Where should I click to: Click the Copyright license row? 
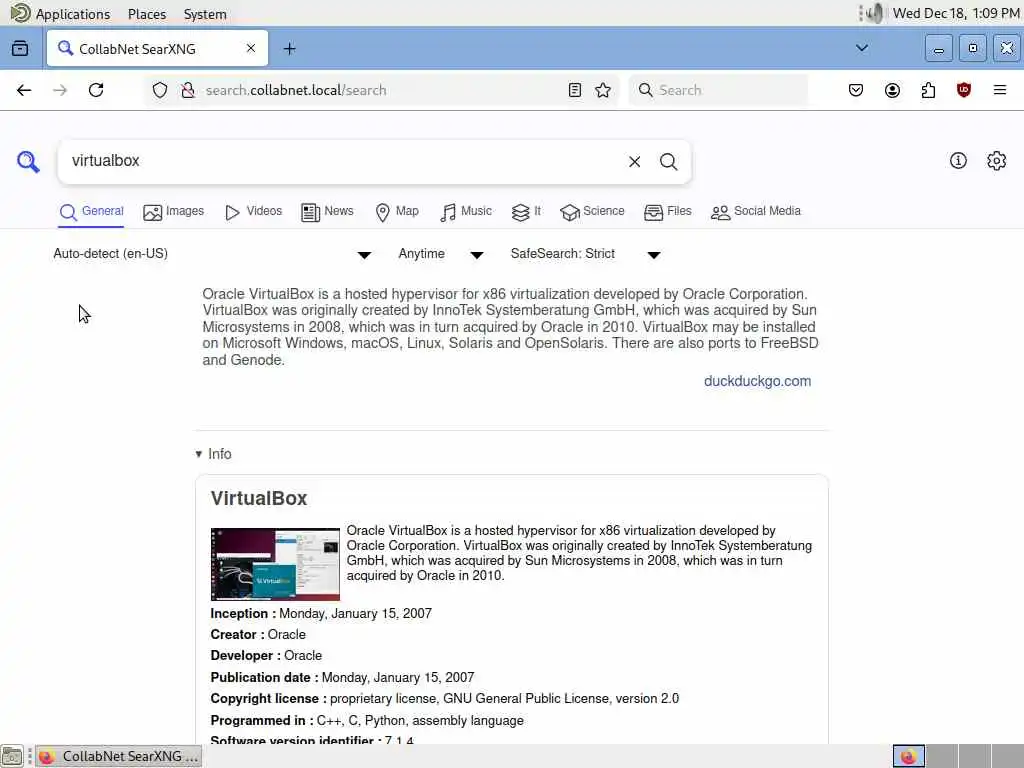pos(444,699)
